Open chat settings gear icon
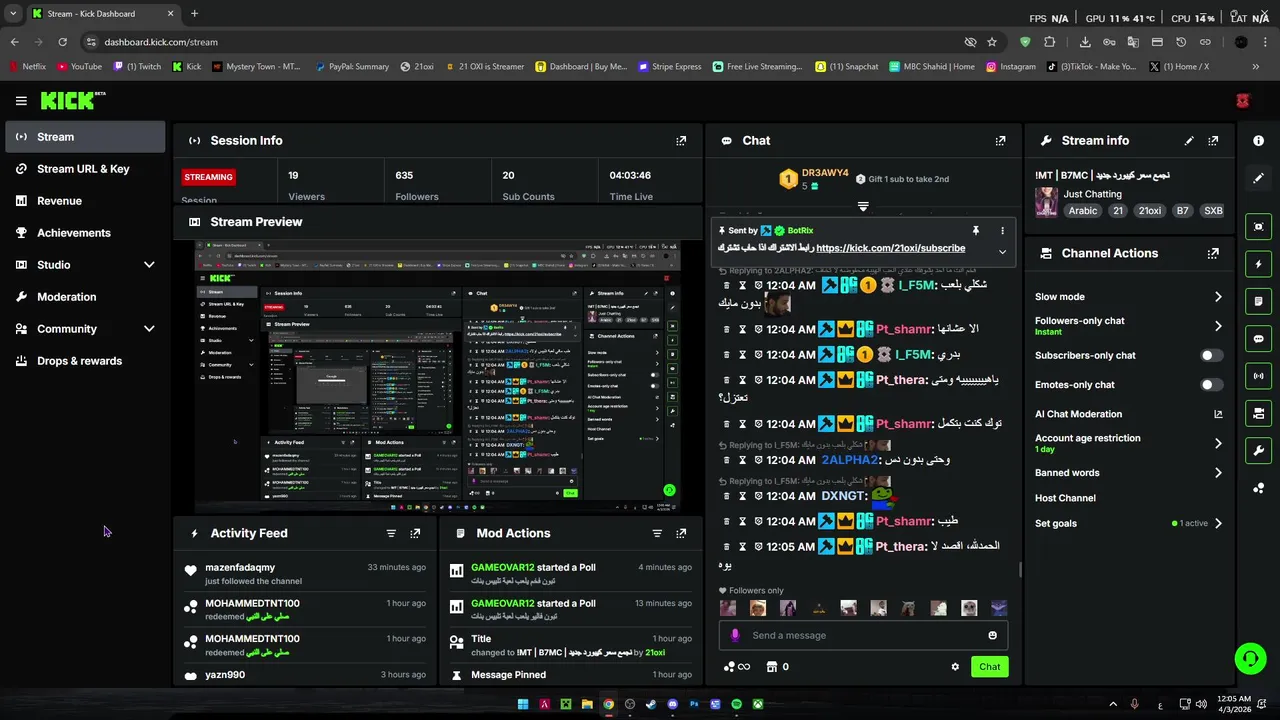The width and height of the screenshot is (1280, 720). click(955, 667)
